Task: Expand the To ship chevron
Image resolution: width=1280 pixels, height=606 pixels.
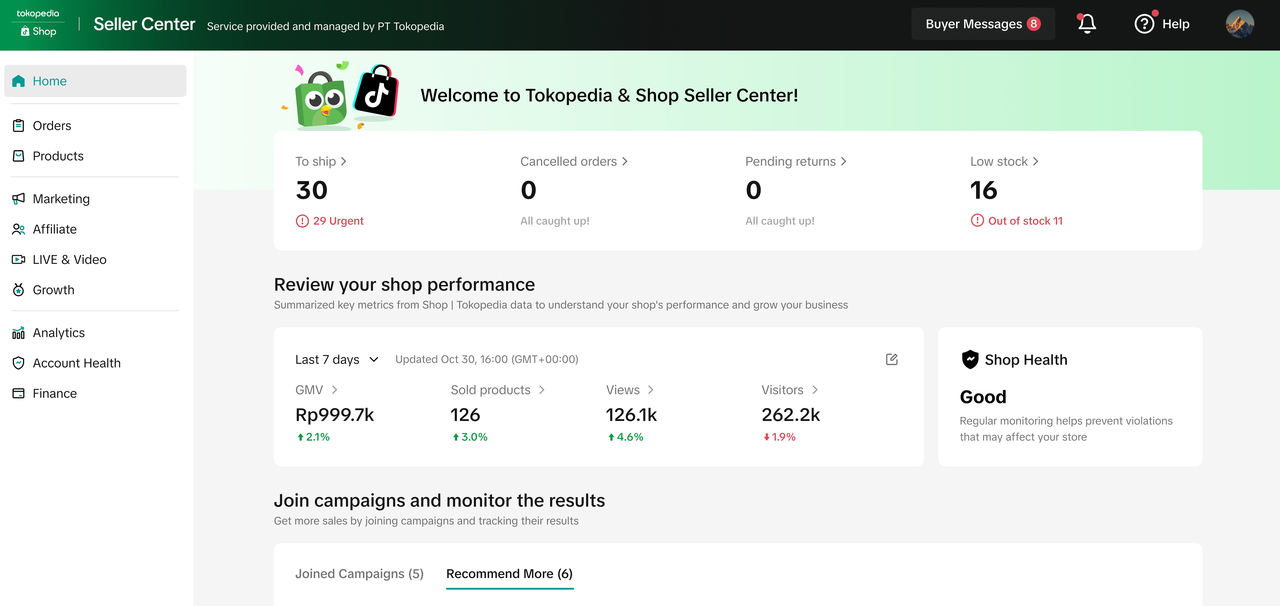Action: (344, 161)
